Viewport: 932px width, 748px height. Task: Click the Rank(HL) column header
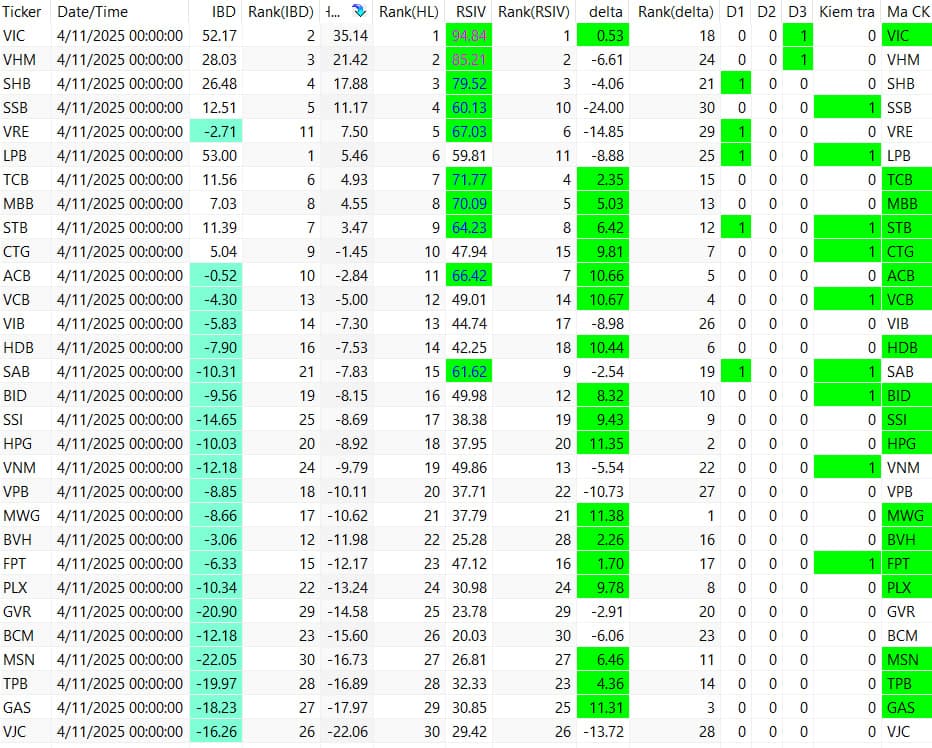tap(408, 11)
